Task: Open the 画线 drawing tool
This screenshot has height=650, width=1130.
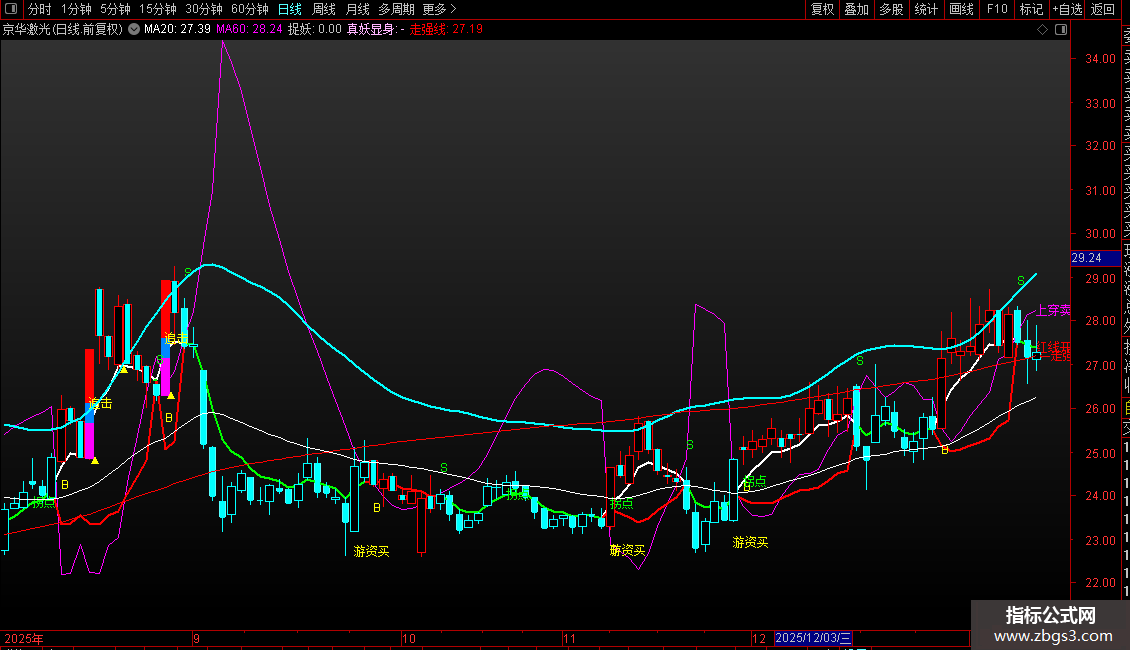Action: pos(961,9)
